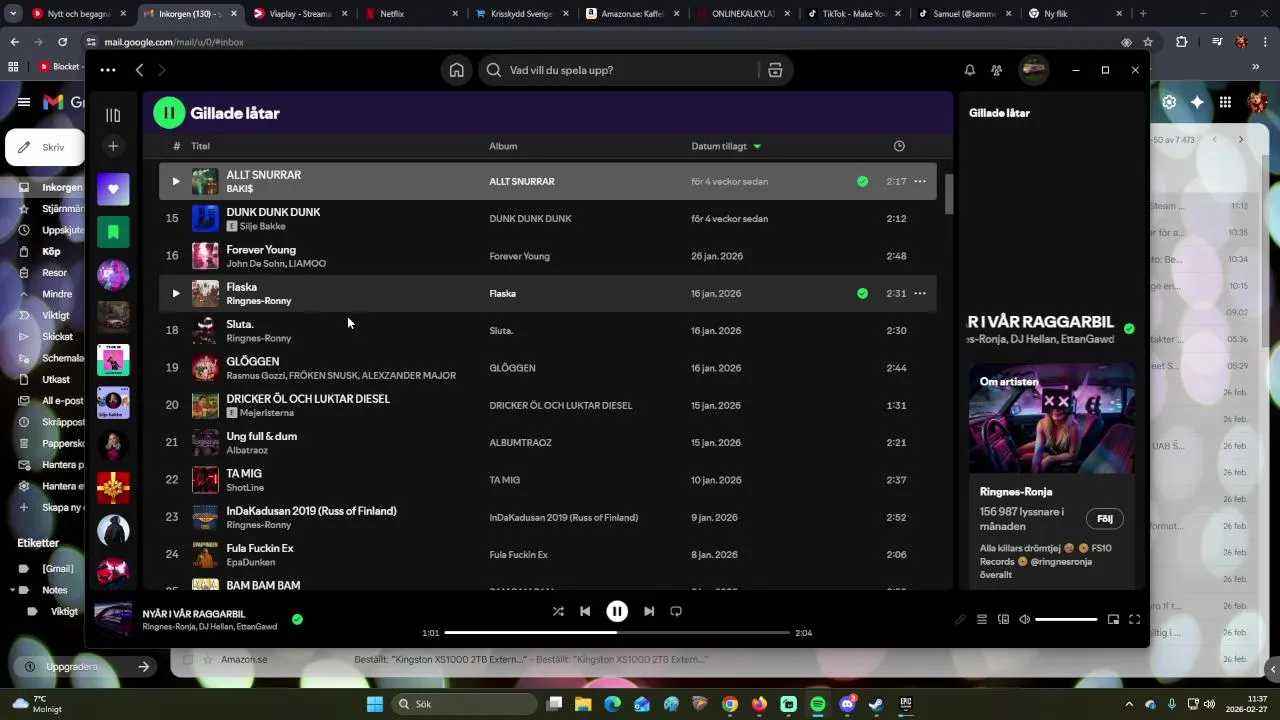
Task: Open Spotify notifications bell
Action: tap(969, 70)
